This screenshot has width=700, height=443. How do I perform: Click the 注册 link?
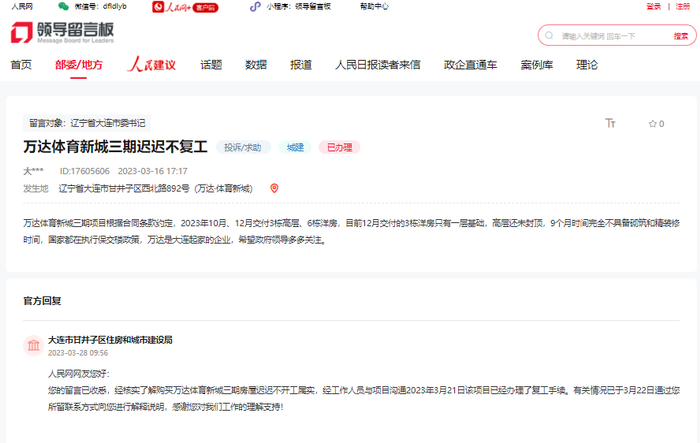(683, 7)
